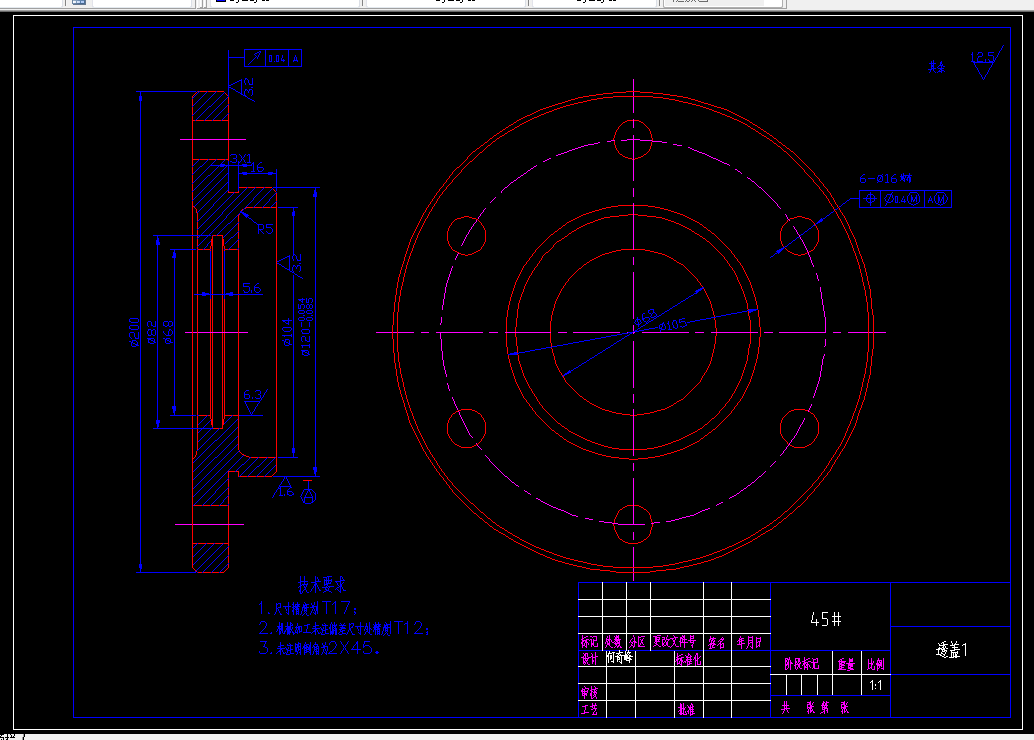This screenshot has width=1034, height=740.
Task: Select the 5.6 width dimension
Action: click(x=251, y=288)
